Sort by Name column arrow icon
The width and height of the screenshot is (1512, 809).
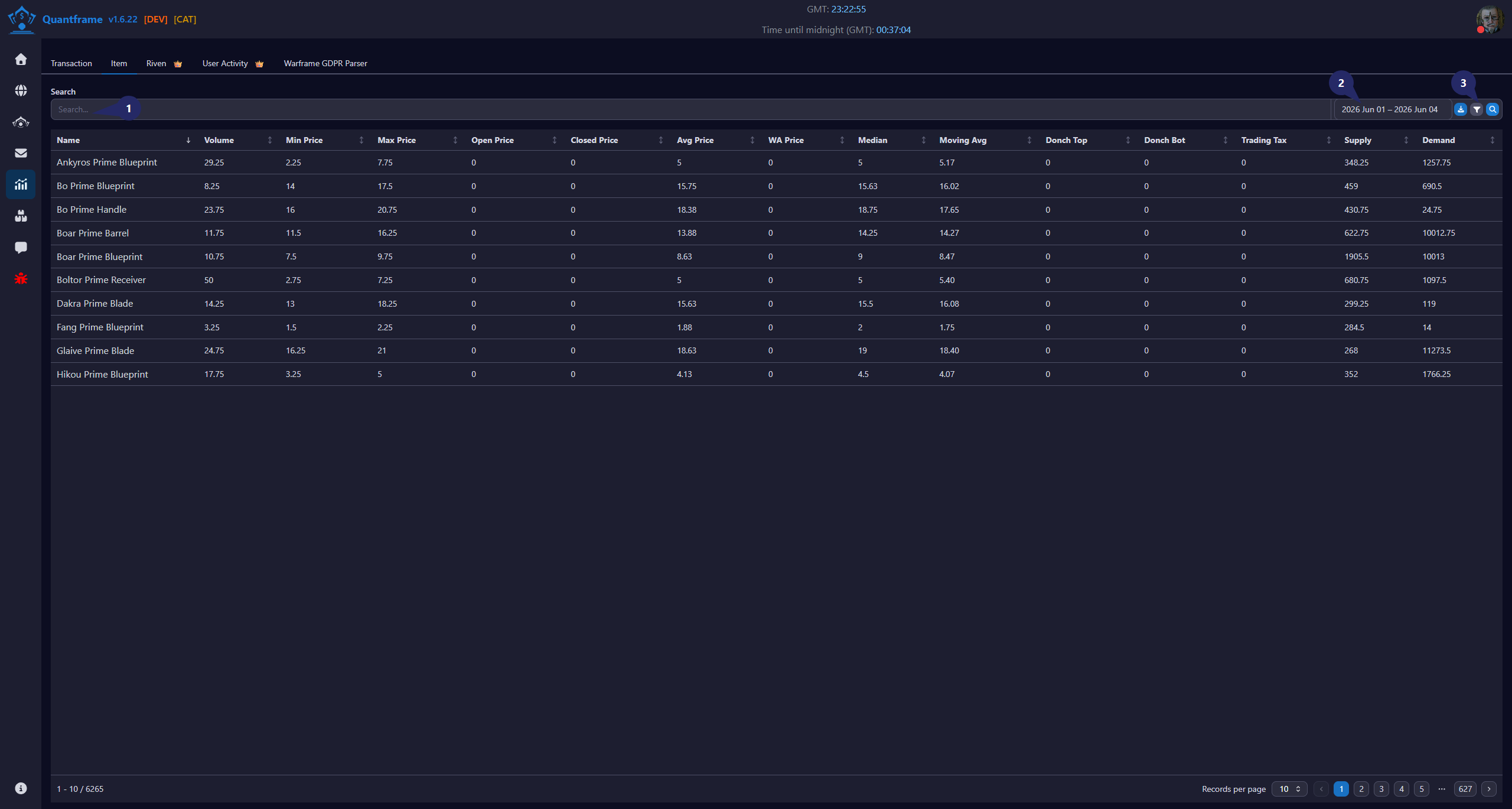188,140
